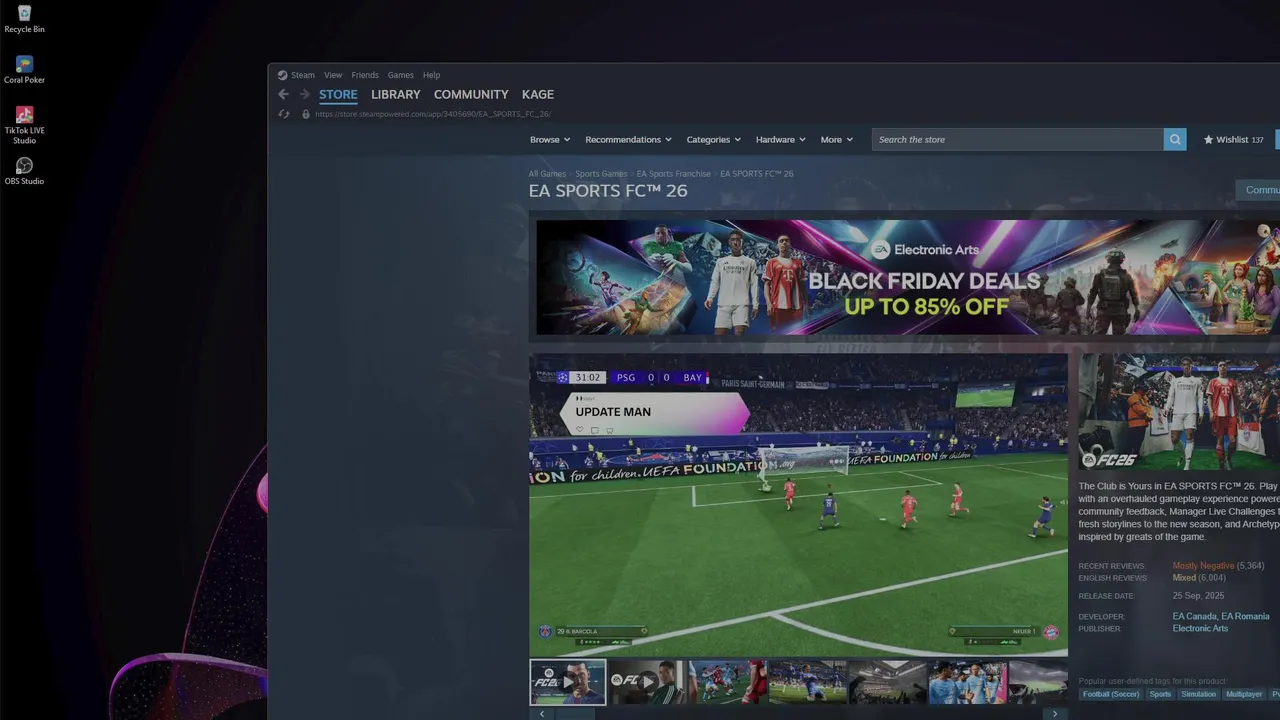The height and width of the screenshot is (720, 1280).
Task: Open the KAGE profile tab
Action: pos(538,95)
